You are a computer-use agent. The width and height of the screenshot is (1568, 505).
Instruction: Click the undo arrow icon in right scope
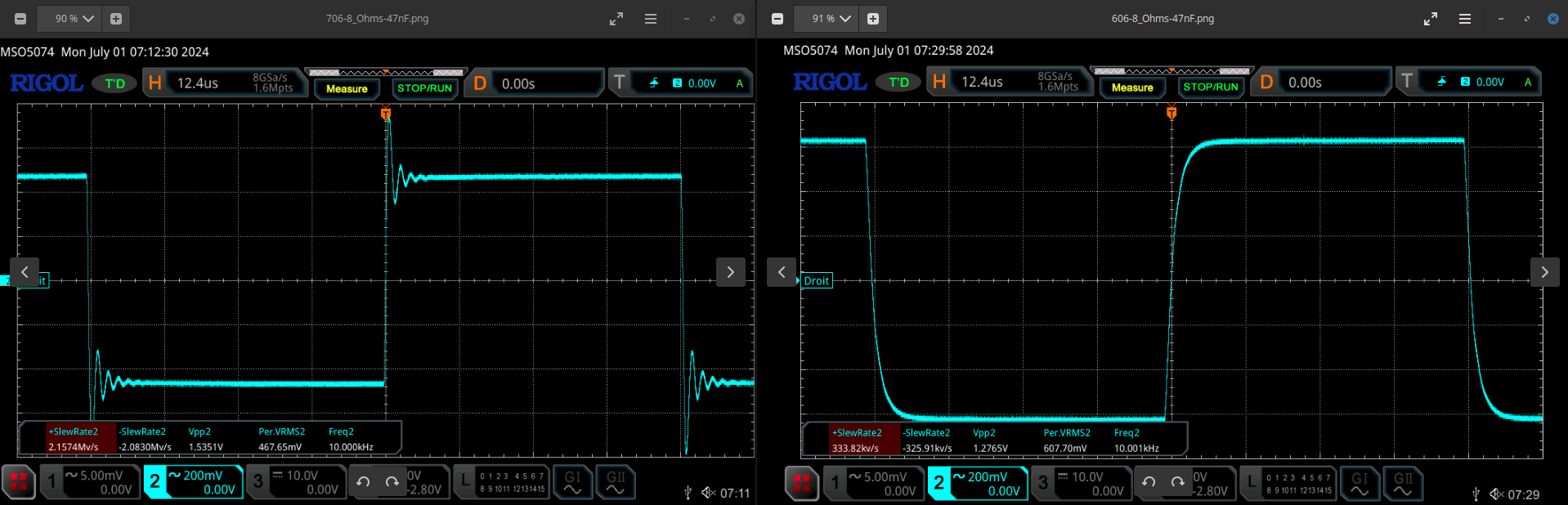click(1149, 482)
